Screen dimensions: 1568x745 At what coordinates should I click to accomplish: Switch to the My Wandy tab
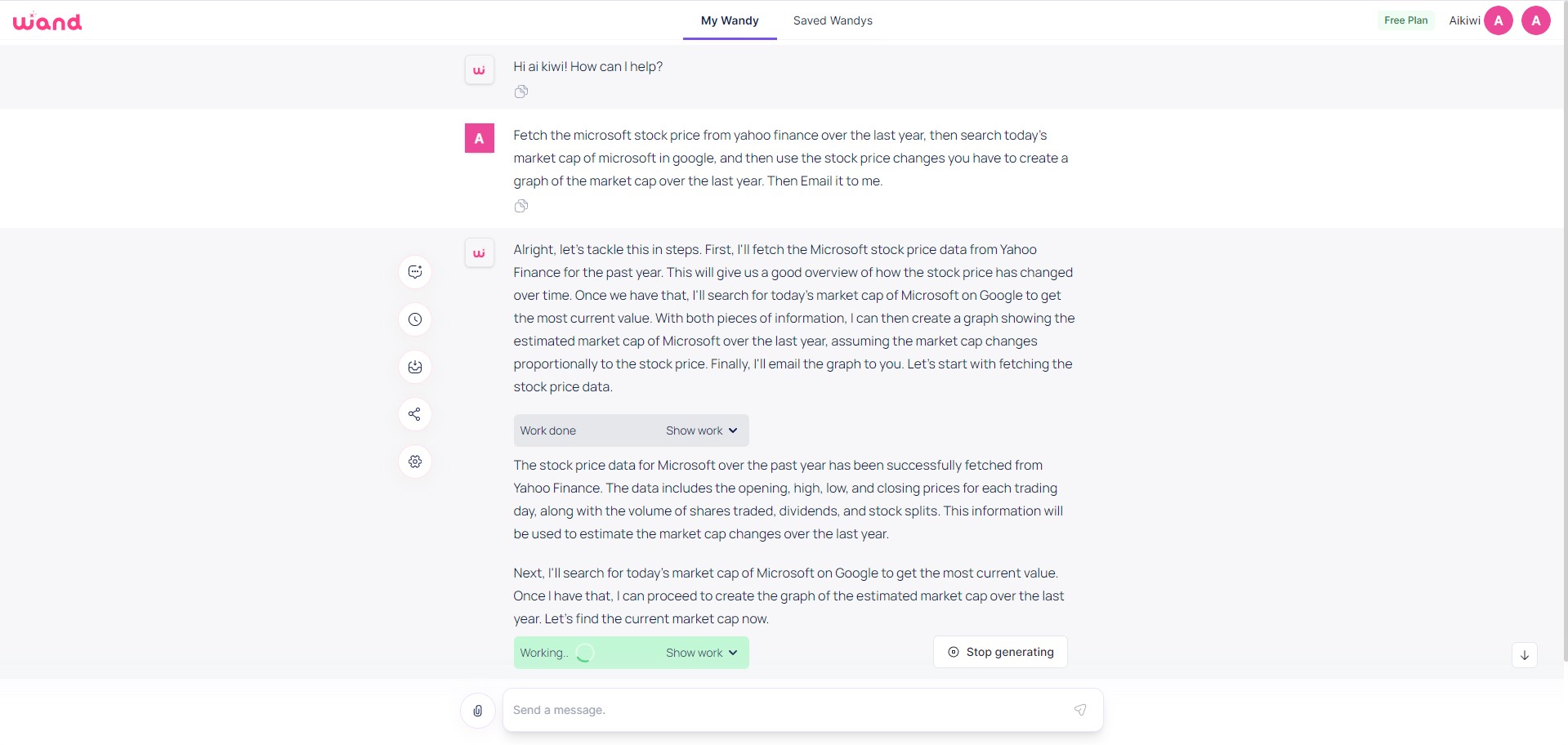point(730,20)
